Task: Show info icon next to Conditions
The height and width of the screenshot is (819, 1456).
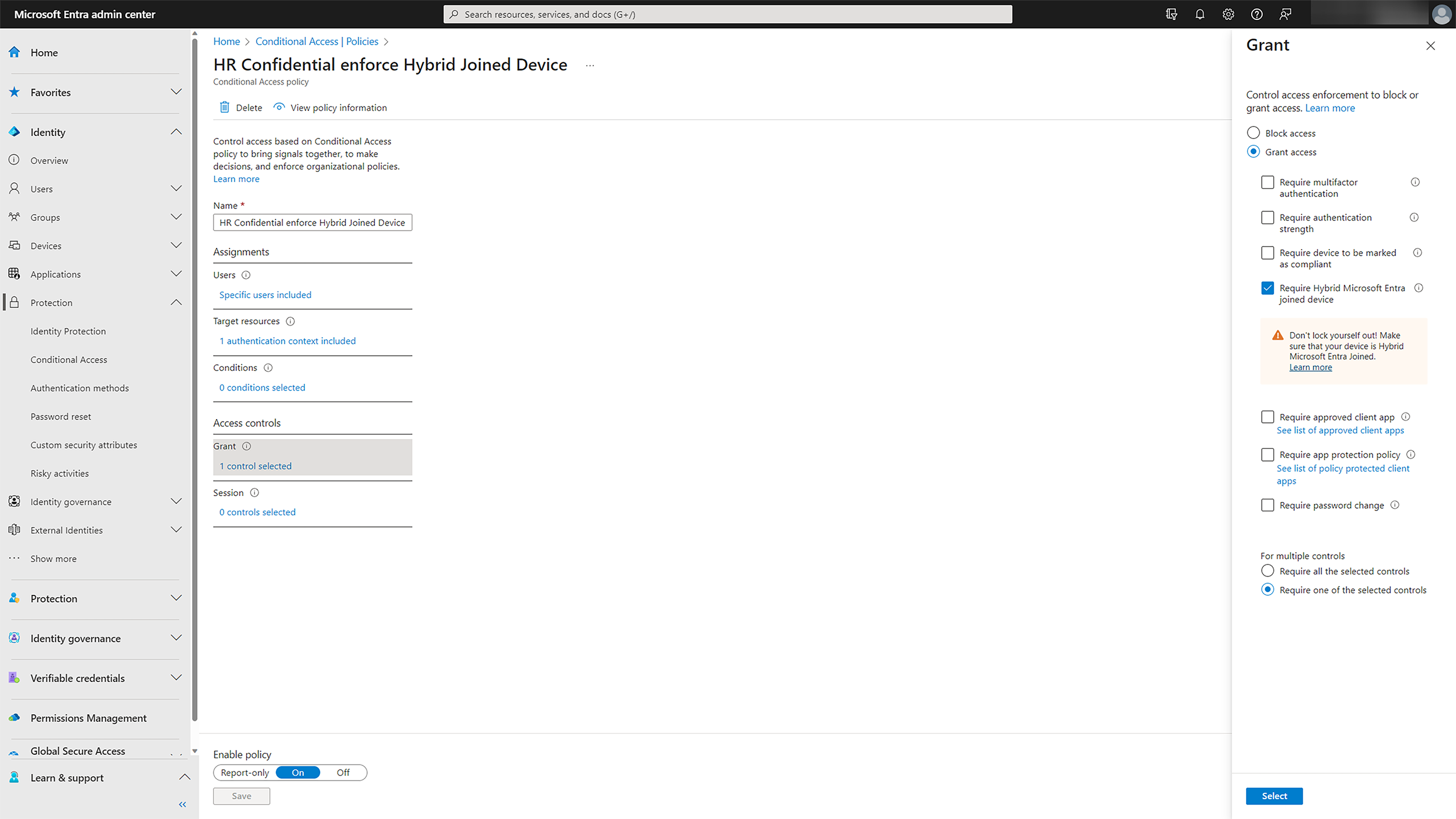Action: (x=268, y=367)
